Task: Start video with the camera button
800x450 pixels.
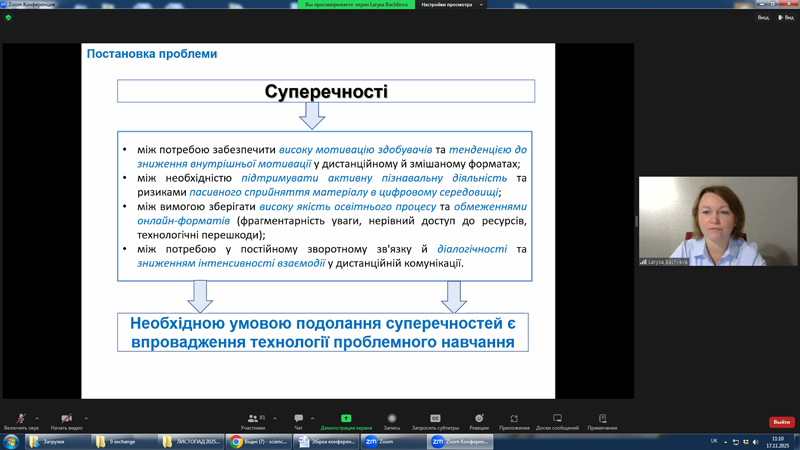Action: pos(66,419)
